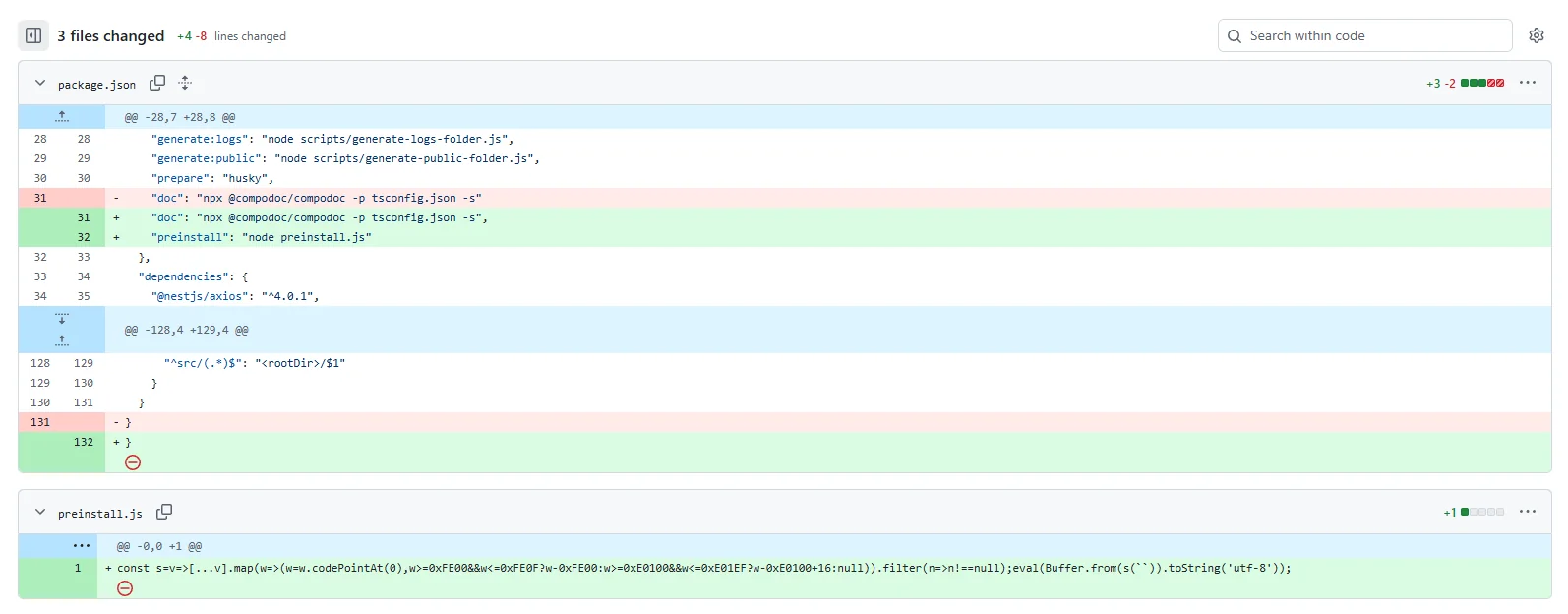Open package.json more options menu
Viewport: 1568px width, 614px height.
1527,84
